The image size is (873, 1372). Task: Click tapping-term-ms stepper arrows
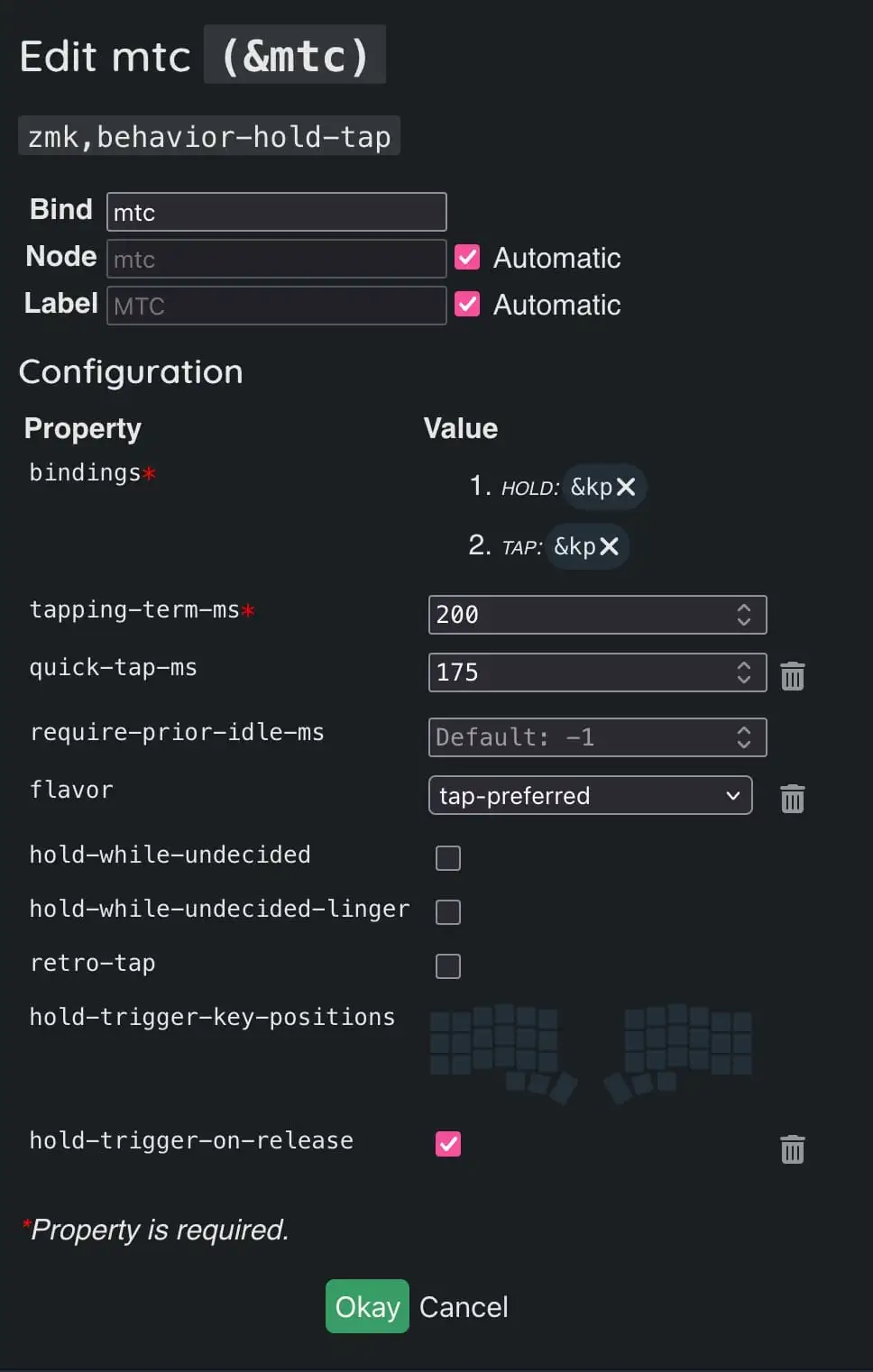pyautogui.click(x=744, y=615)
